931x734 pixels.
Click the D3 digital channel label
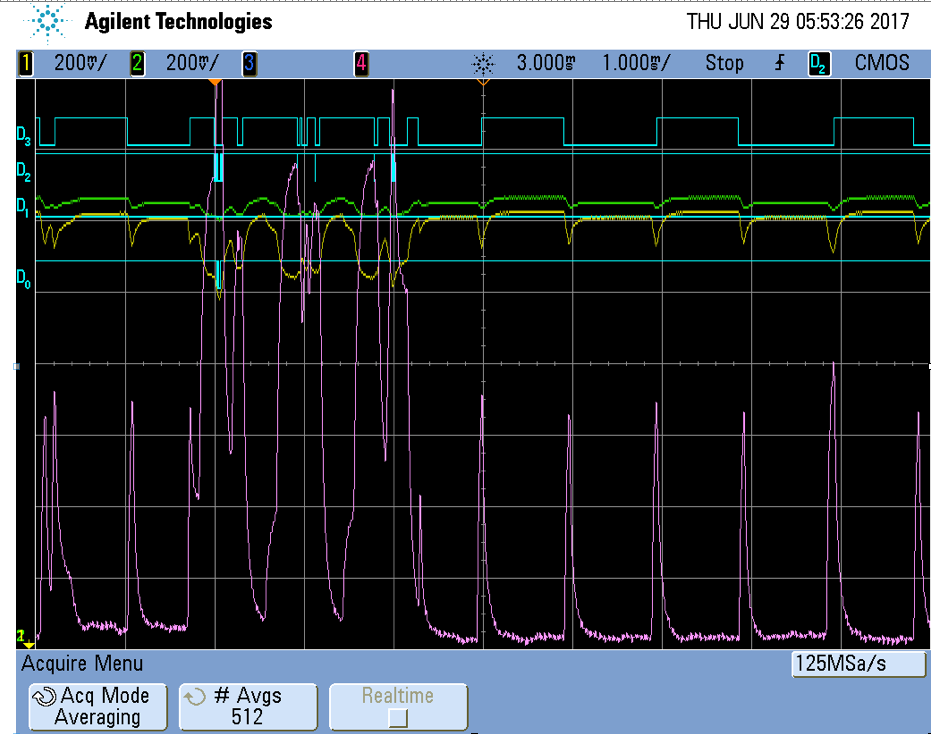(23, 136)
